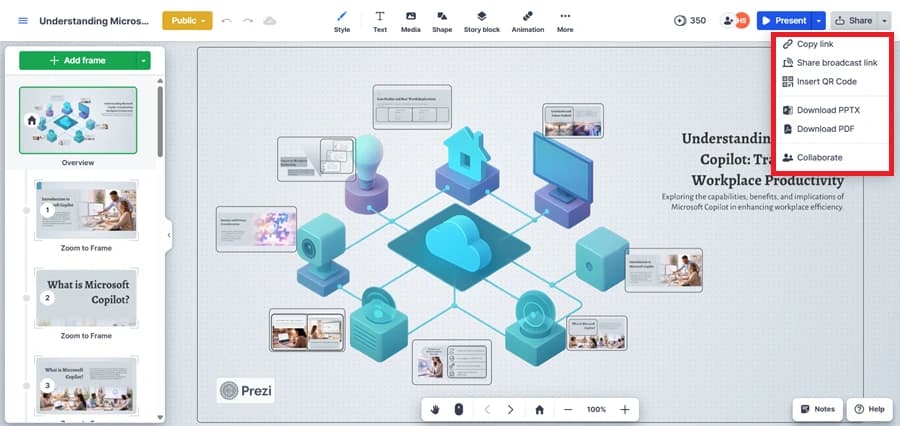Select frame 2 What is Microsoft Copilot thumbnail

[86, 297]
